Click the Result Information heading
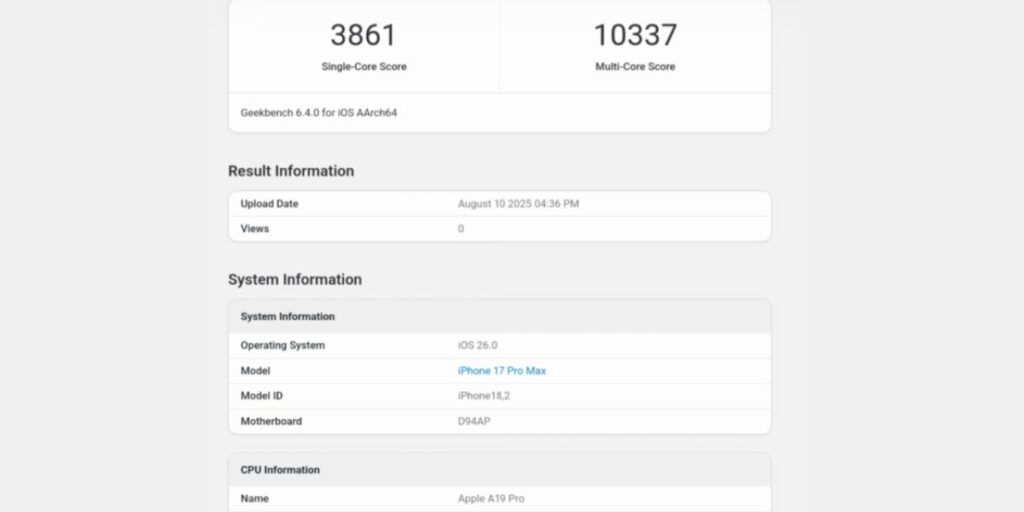1024x512 pixels. (291, 171)
